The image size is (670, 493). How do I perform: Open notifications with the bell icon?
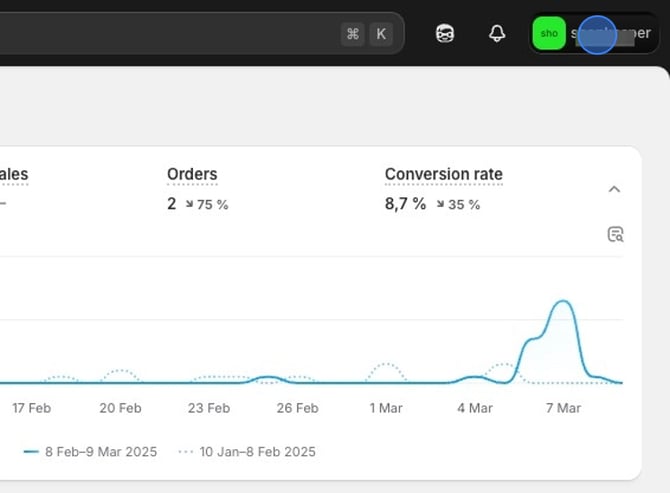pyautogui.click(x=497, y=33)
